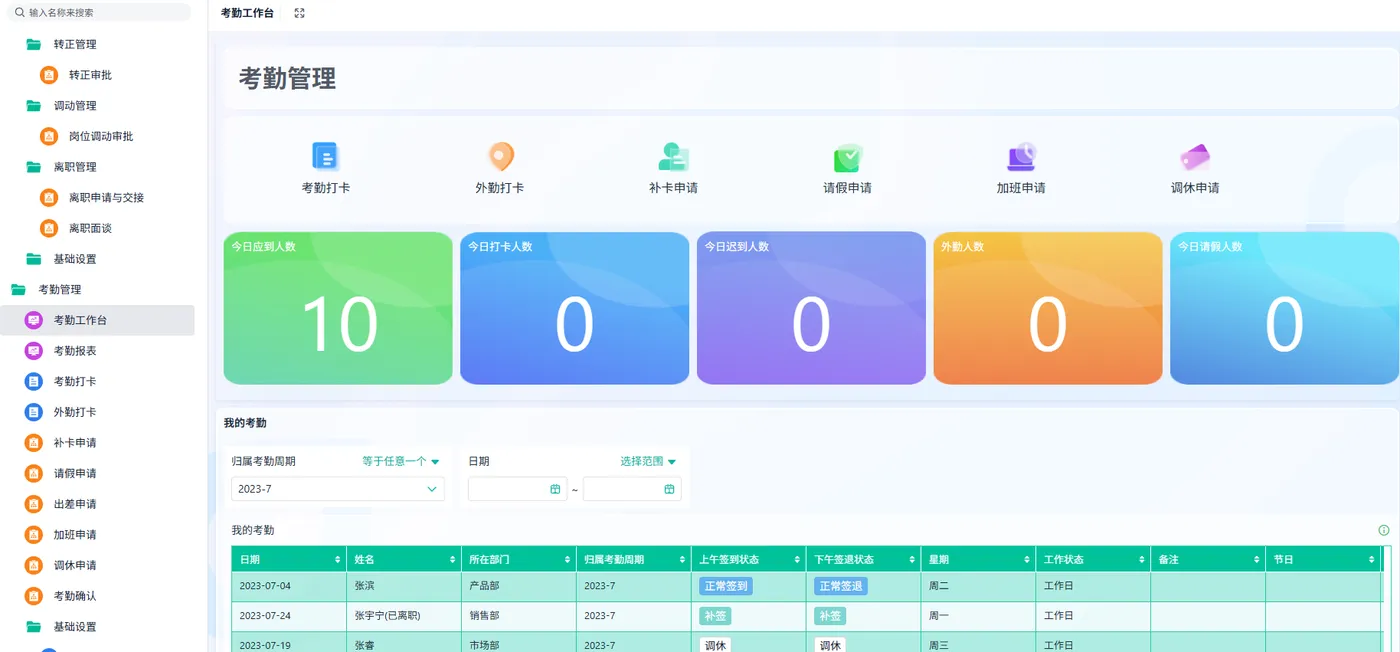
Task: Open the 补卡申请 shortcut icon
Action: tap(673, 156)
